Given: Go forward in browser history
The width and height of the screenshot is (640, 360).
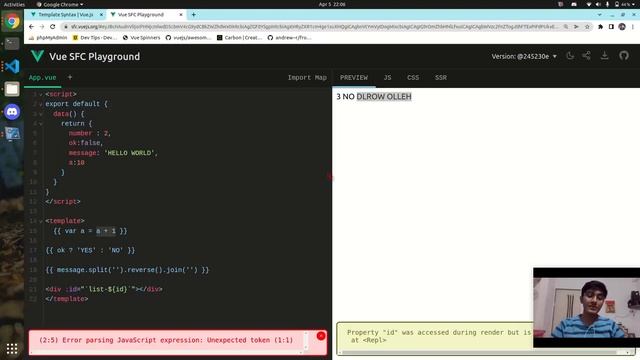Looking at the screenshot, I should click(42, 27).
